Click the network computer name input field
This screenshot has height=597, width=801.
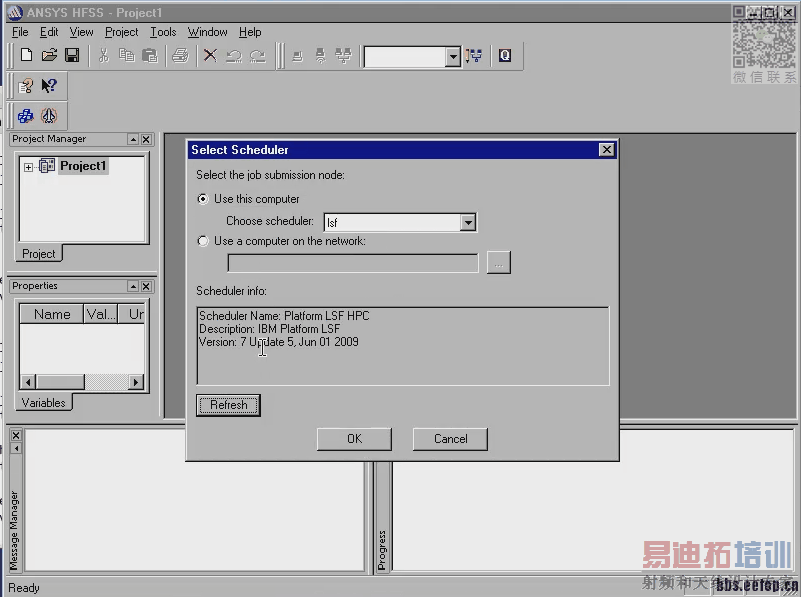click(352, 263)
